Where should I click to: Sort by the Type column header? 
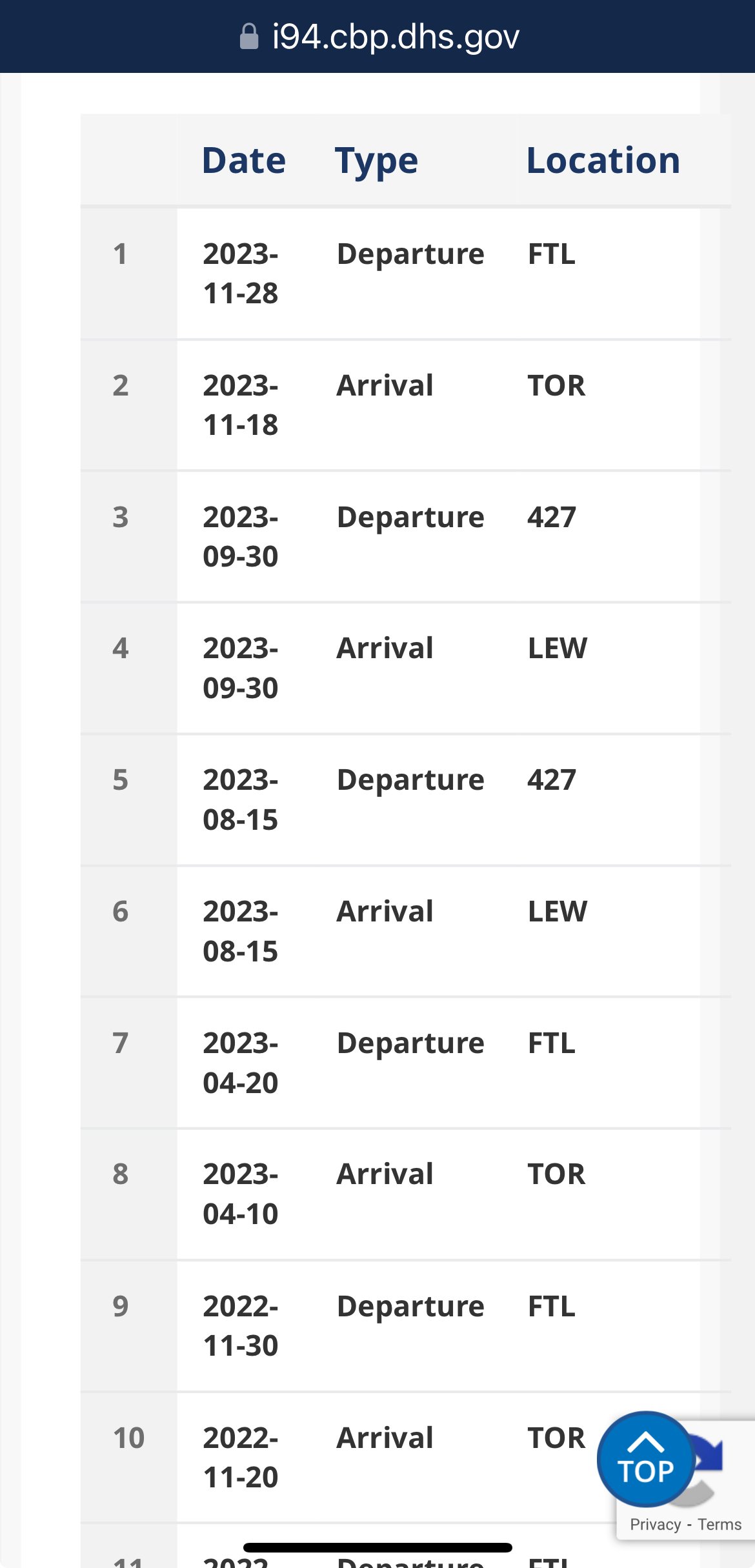(377, 161)
